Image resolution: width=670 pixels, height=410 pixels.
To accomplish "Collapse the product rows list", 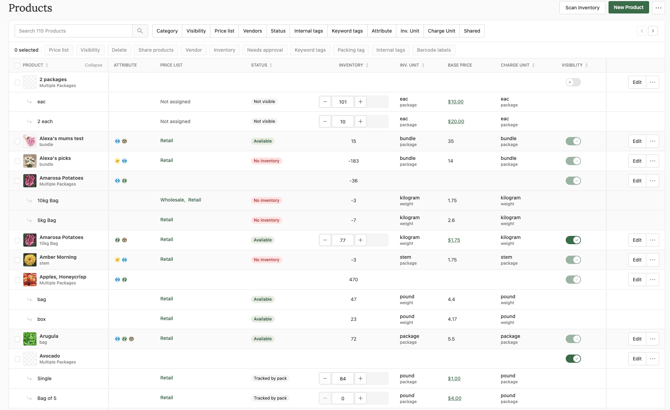I will (93, 65).
